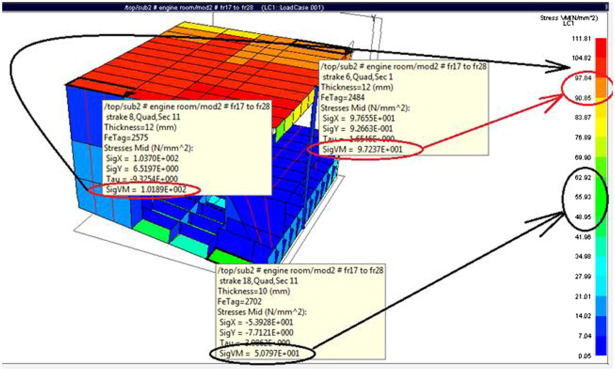
Task: Click the 34.98 legend value
Action: (x=583, y=256)
